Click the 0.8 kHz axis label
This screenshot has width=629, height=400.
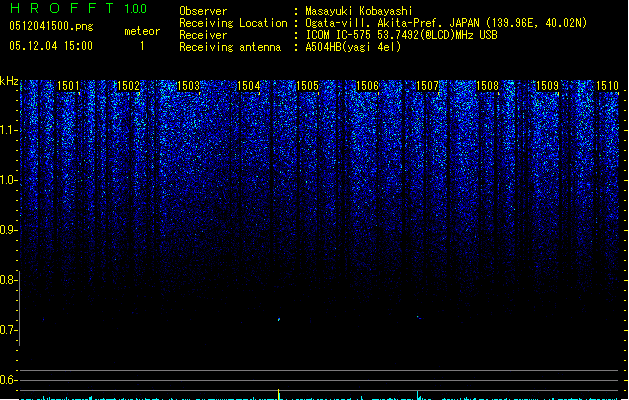(x=8, y=280)
